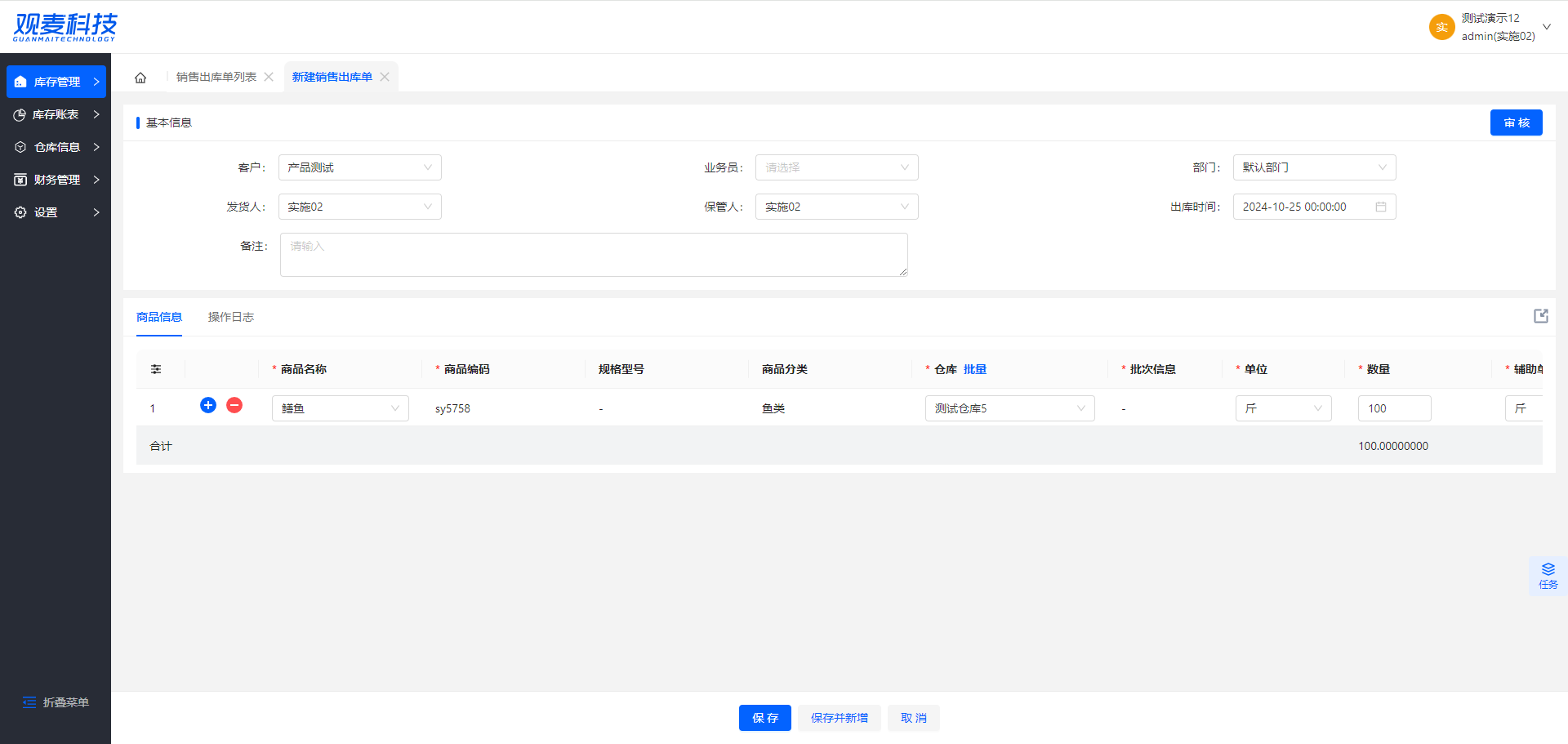Open the 客户 dropdown
The width and height of the screenshot is (1568, 744).
pyautogui.click(x=360, y=167)
